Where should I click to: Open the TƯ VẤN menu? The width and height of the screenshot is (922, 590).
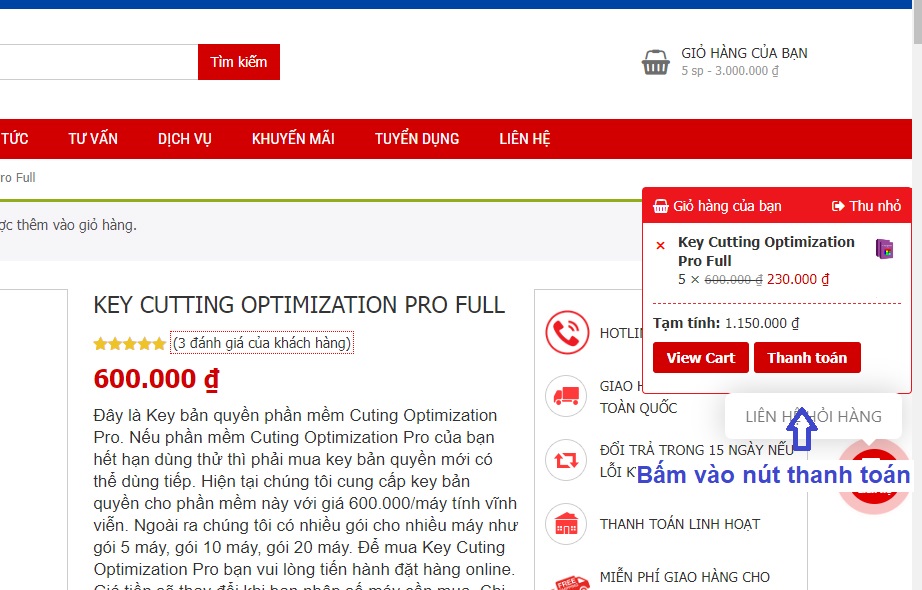[x=94, y=138]
